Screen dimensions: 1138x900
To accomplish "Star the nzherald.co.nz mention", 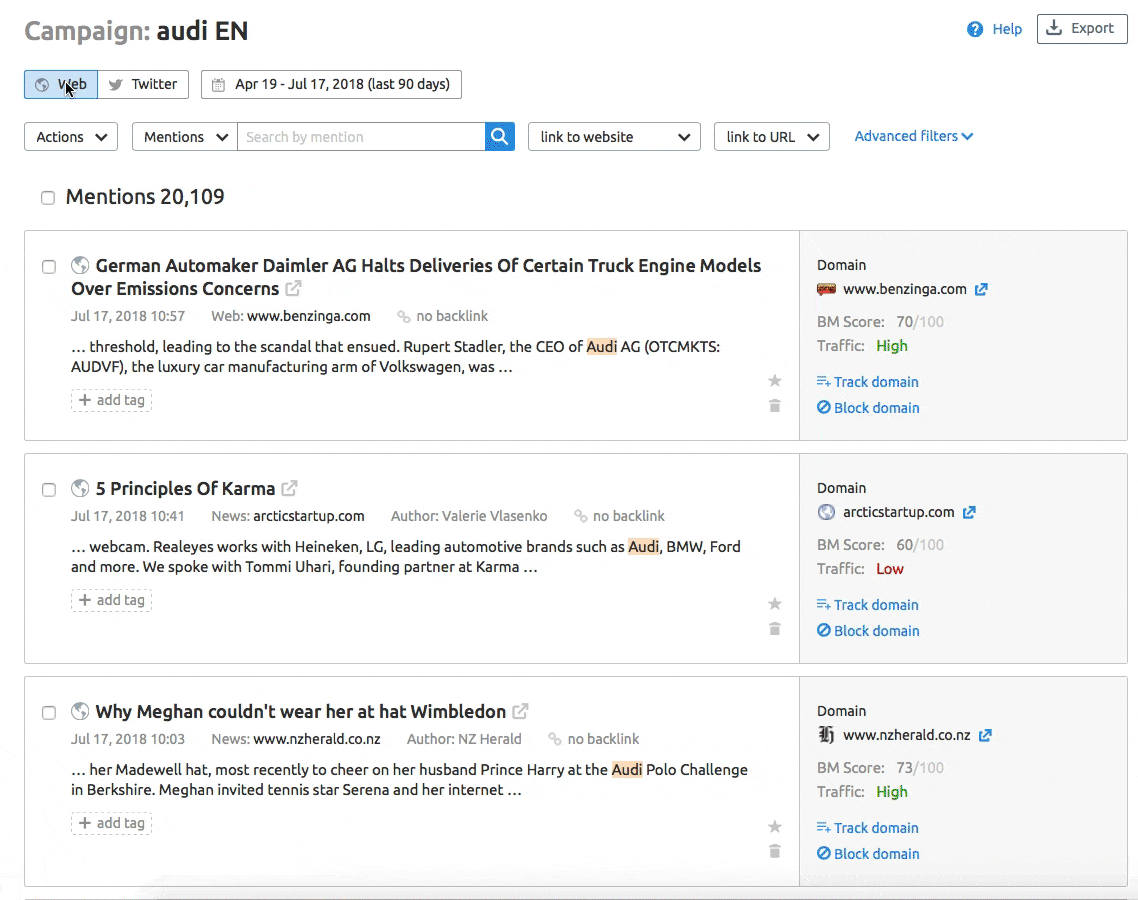I will (774, 826).
